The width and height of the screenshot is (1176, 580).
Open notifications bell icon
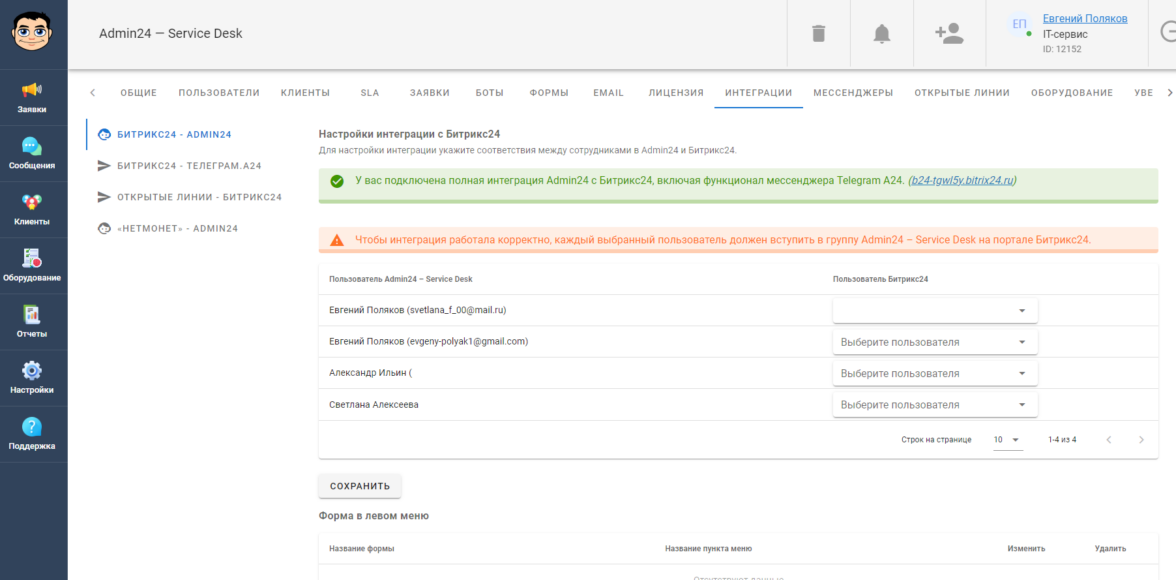click(x=881, y=34)
